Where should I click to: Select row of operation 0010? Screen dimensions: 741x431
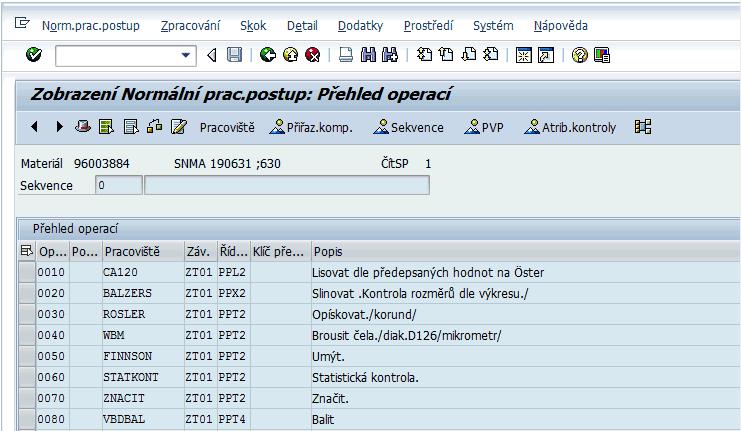tap(27, 272)
